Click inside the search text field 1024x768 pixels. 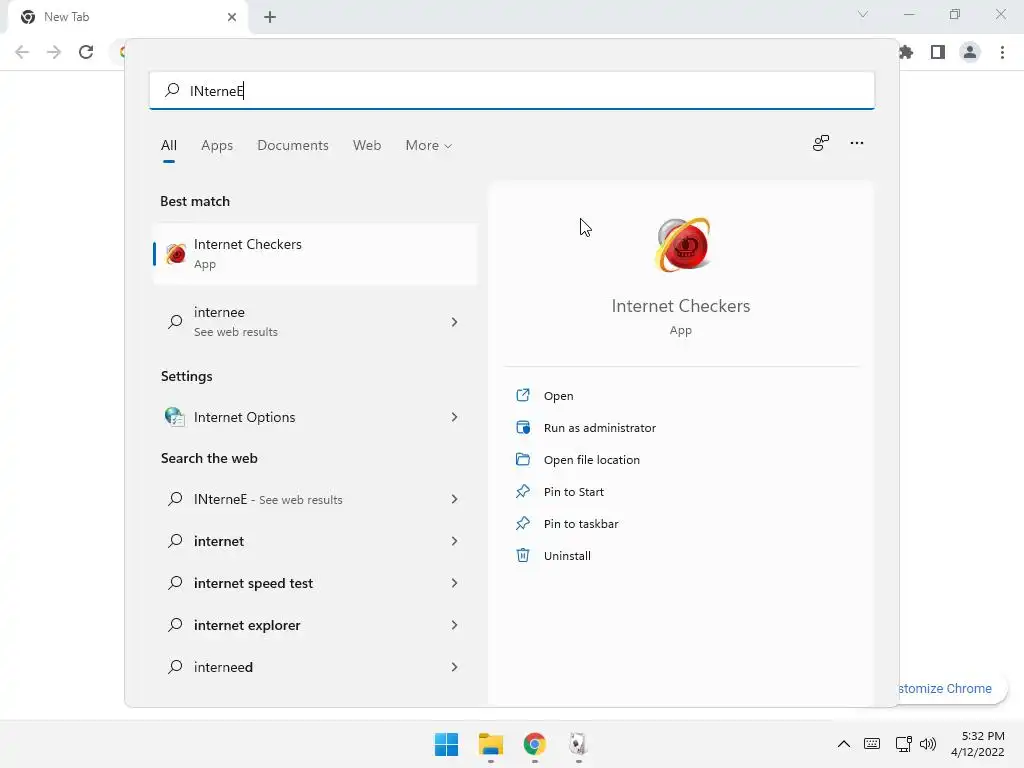[x=512, y=90]
